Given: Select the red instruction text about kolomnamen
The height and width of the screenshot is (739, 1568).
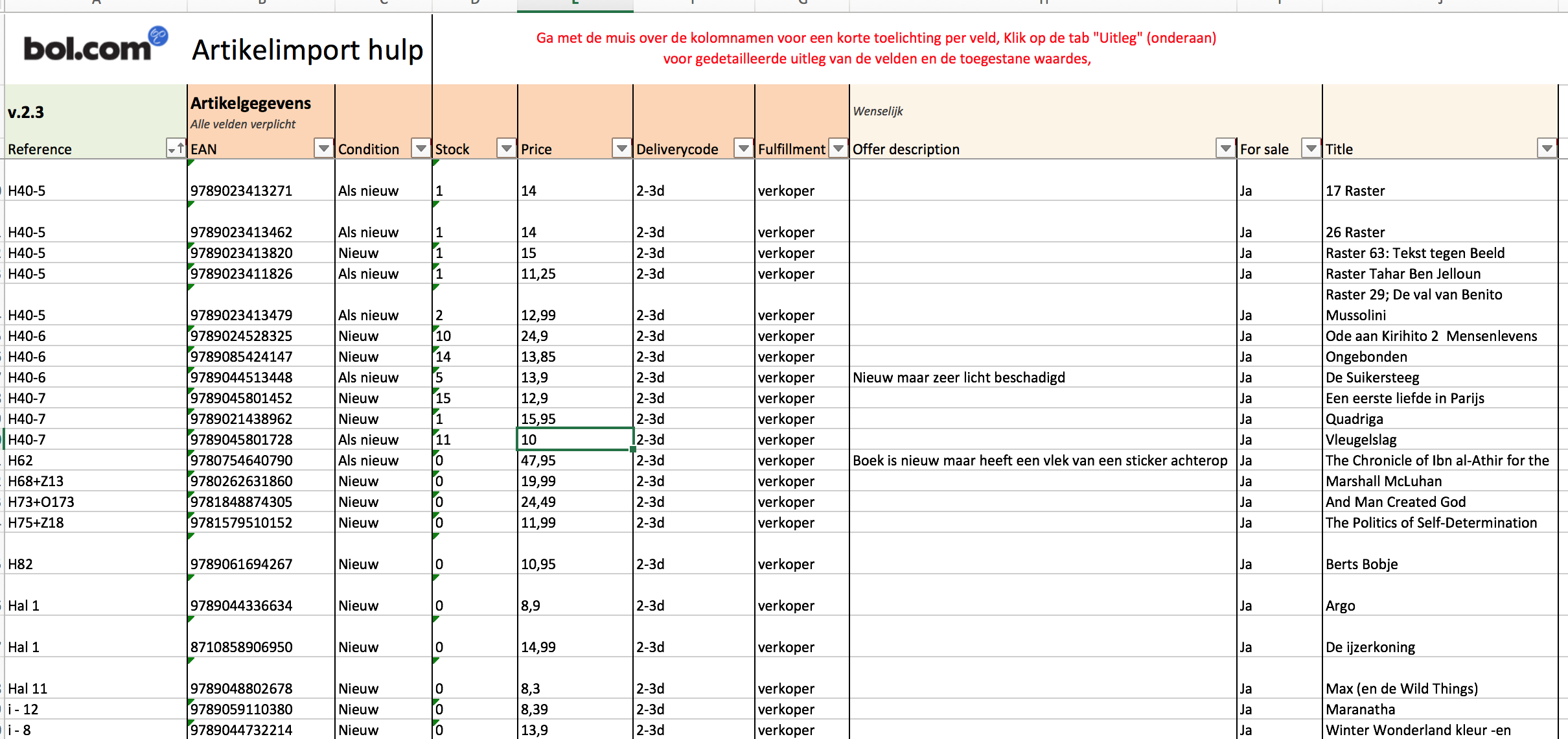Looking at the screenshot, I should click(x=877, y=48).
